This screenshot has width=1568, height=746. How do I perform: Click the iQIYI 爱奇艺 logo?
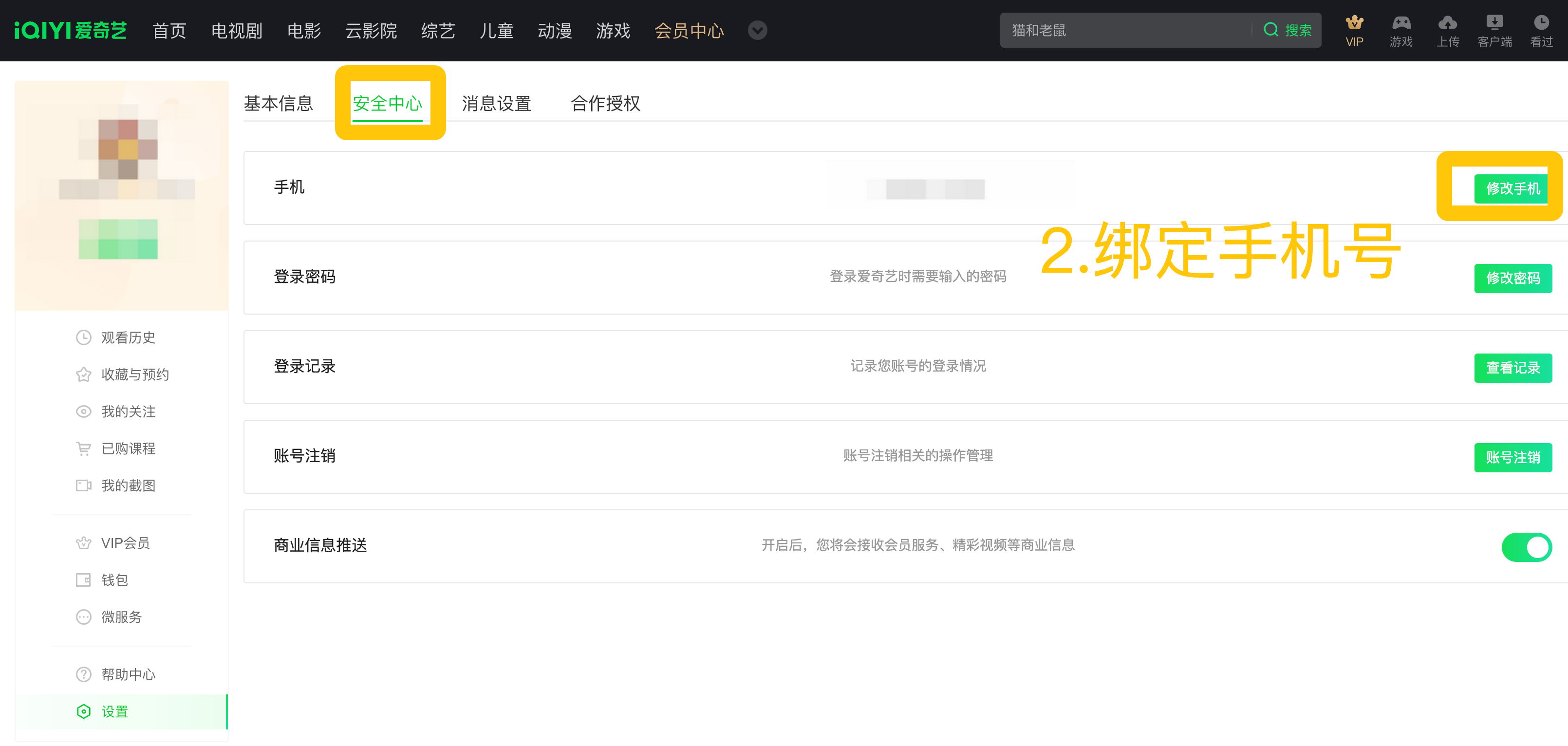click(x=70, y=30)
